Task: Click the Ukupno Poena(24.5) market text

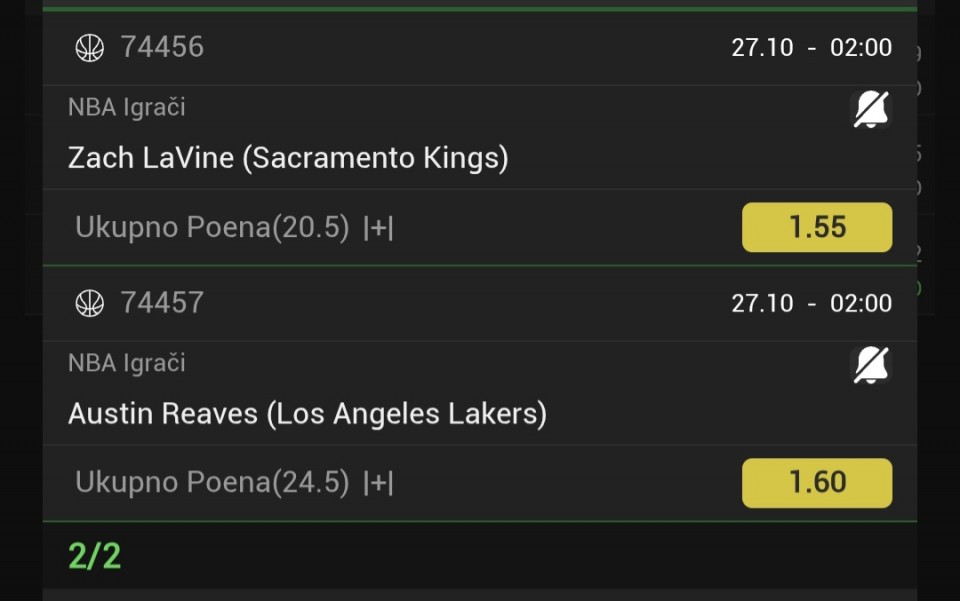Action: click(x=212, y=483)
